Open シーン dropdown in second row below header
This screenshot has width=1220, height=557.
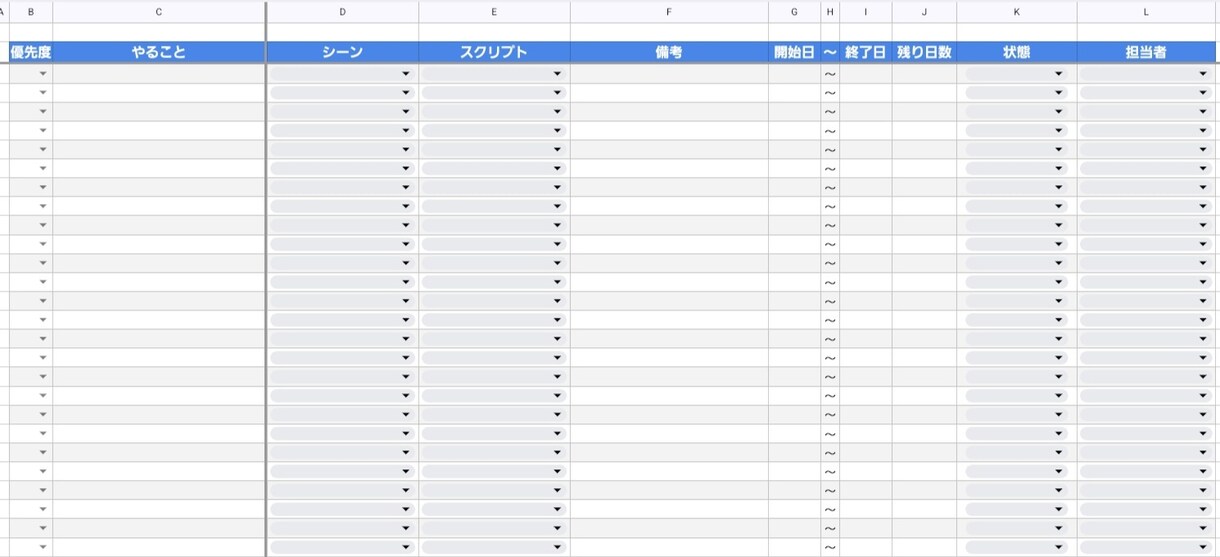click(x=406, y=93)
